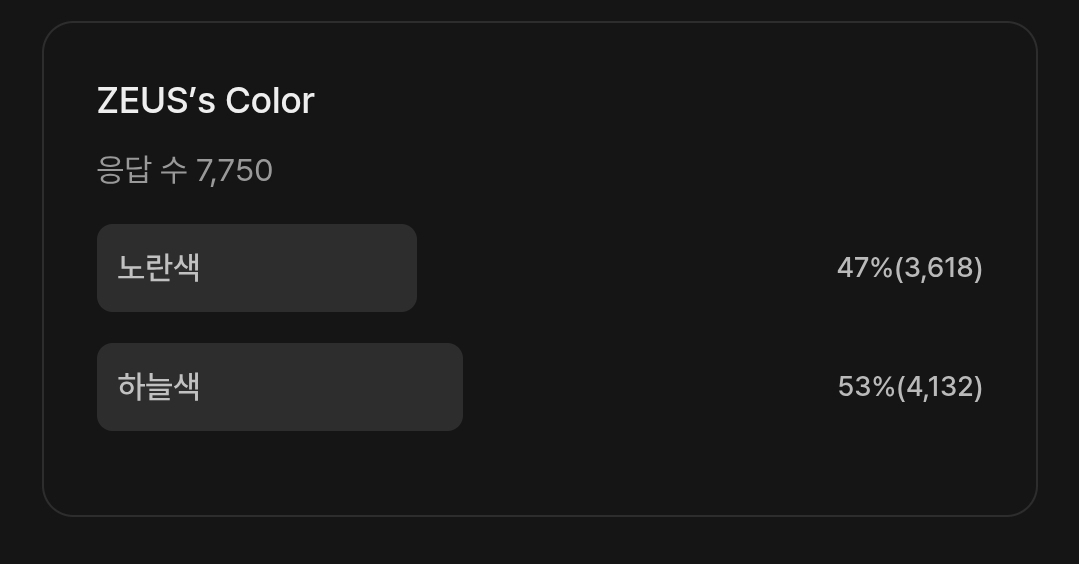The height and width of the screenshot is (564, 1079).
Task: Click the 47% percentage value
Action: (864, 268)
